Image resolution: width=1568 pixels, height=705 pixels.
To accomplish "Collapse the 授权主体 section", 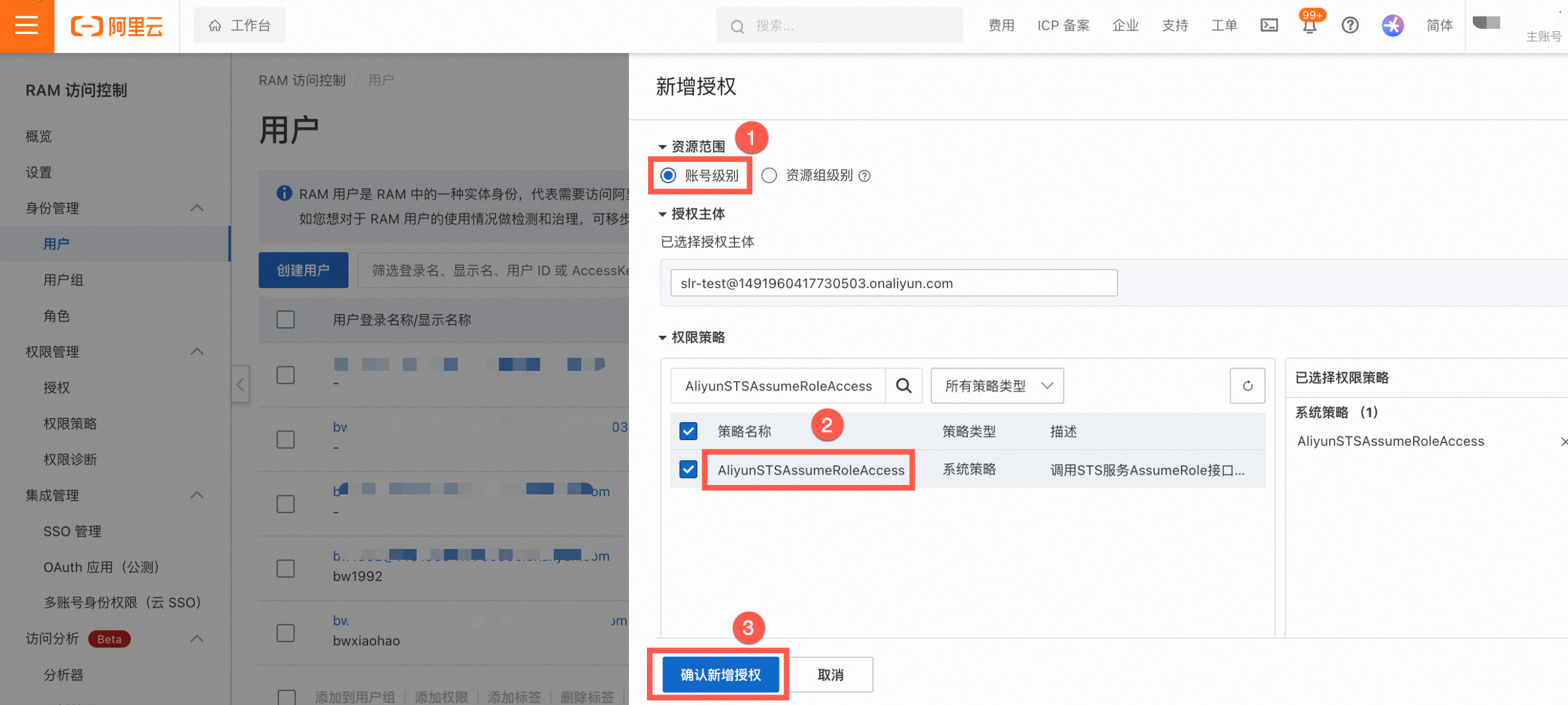I will point(662,214).
